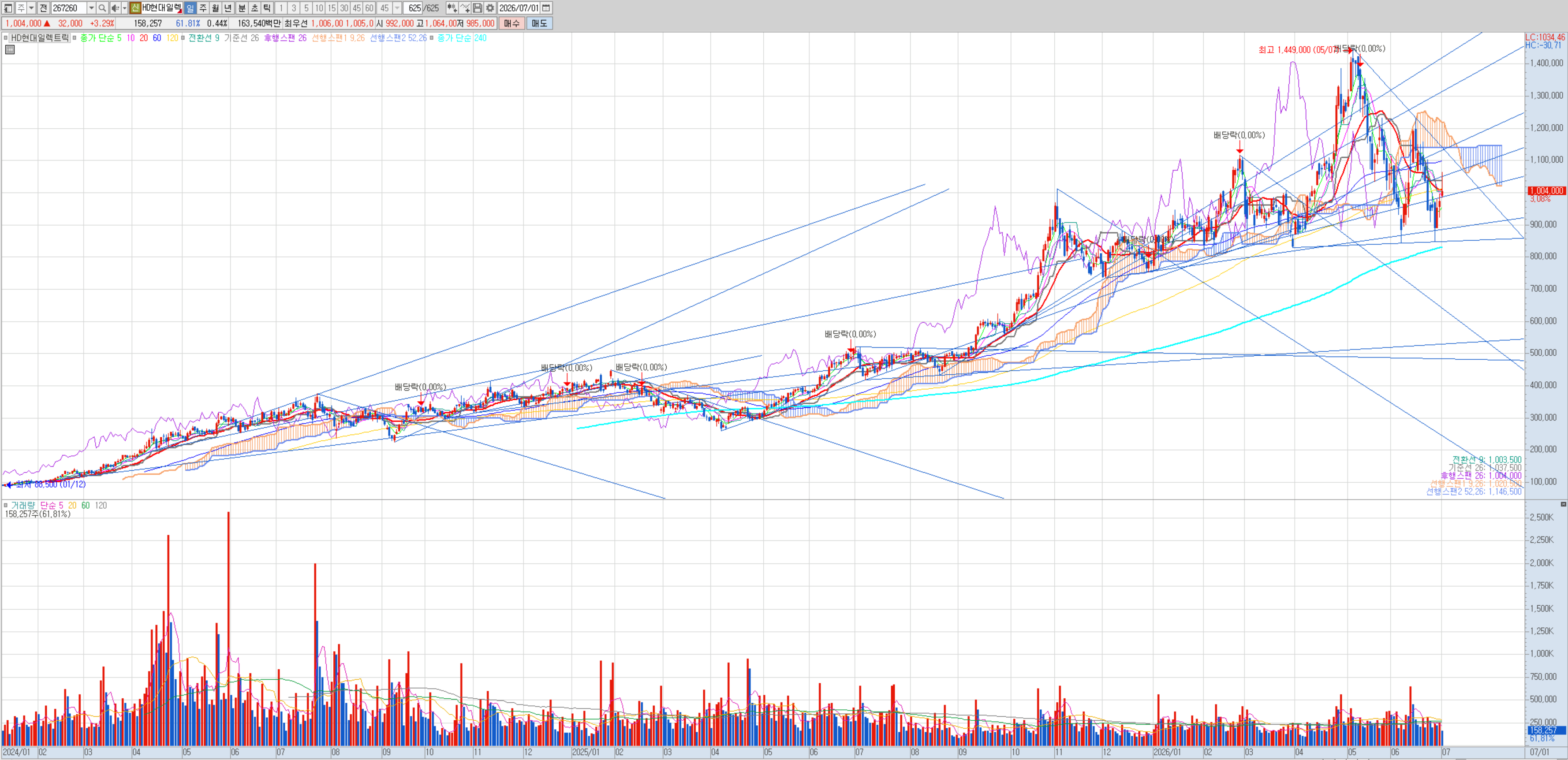Screen dimensions: 1568x760
Task: Click the add candlestick chart icon
Action: [452, 8]
